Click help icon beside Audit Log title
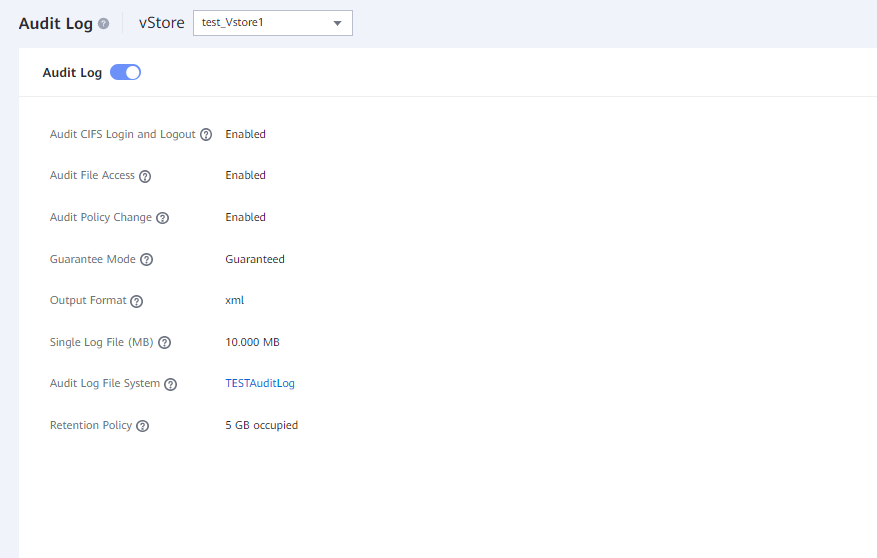Image resolution: width=877 pixels, height=558 pixels. (x=103, y=23)
